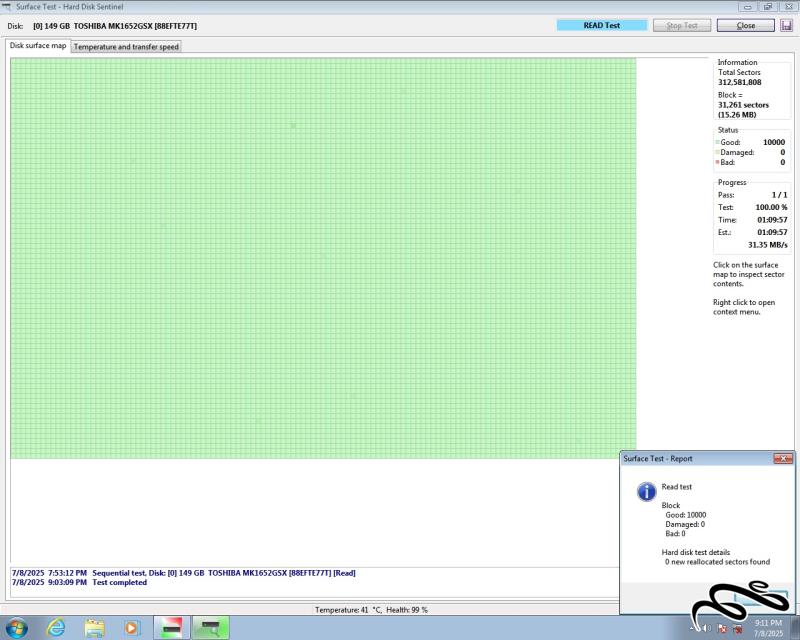Viewport: 800px width, 640px height.
Task: Restore down the Surface Test window
Action: pos(768,7)
